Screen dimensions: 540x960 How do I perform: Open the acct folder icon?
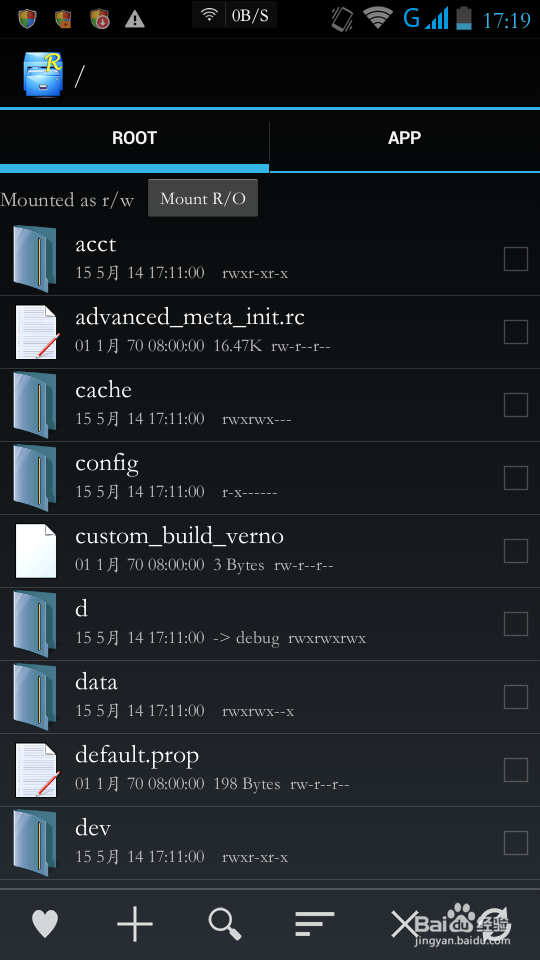35,259
